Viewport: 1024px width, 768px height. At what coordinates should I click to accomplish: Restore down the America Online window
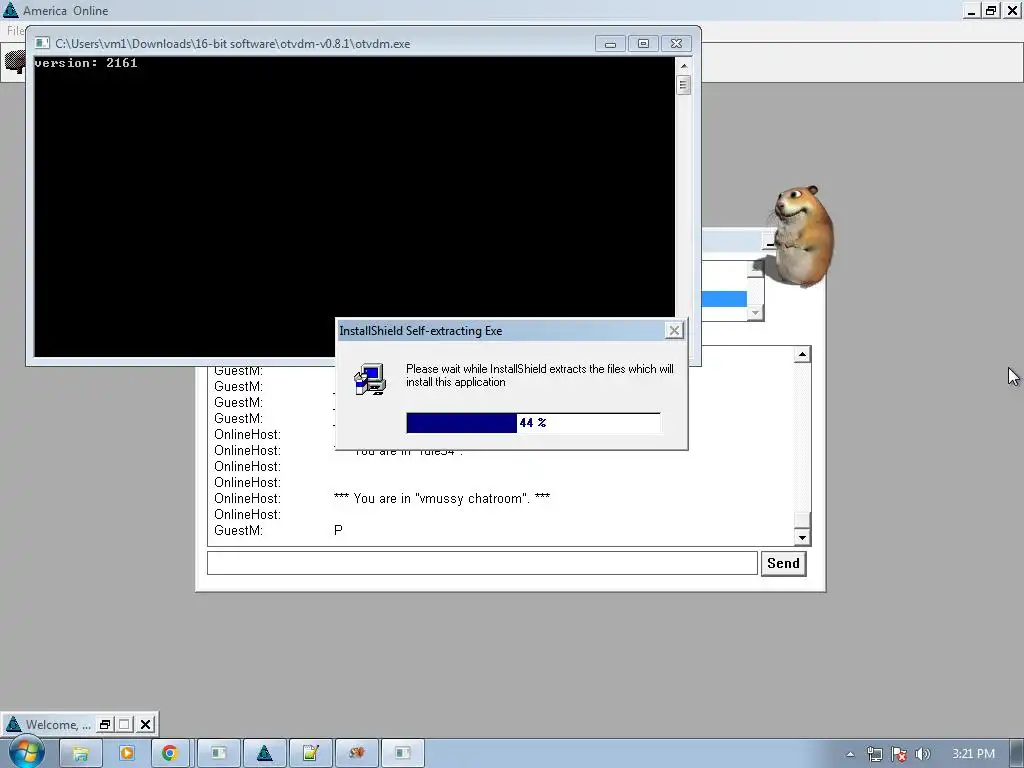[x=991, y=10]
